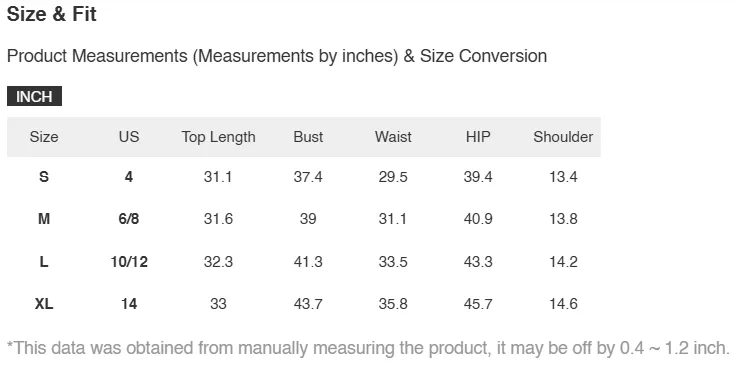736x375 pixels.
Task: Click the Size & Fit heading
Action: coord(52,14)
